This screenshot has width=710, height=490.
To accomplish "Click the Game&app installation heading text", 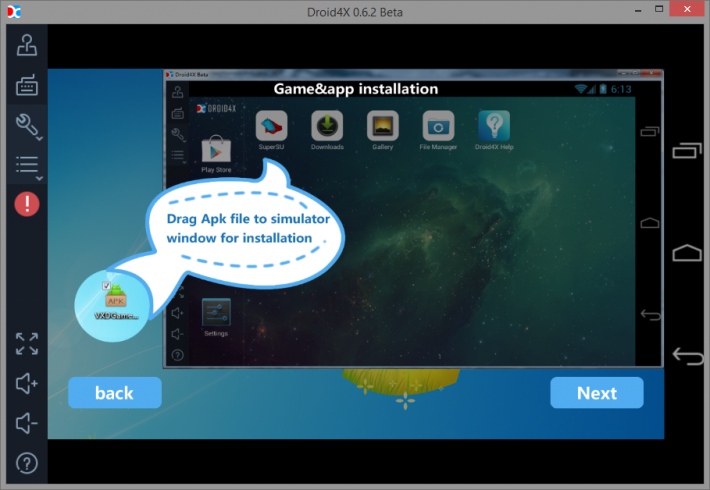I will [356, 89].
